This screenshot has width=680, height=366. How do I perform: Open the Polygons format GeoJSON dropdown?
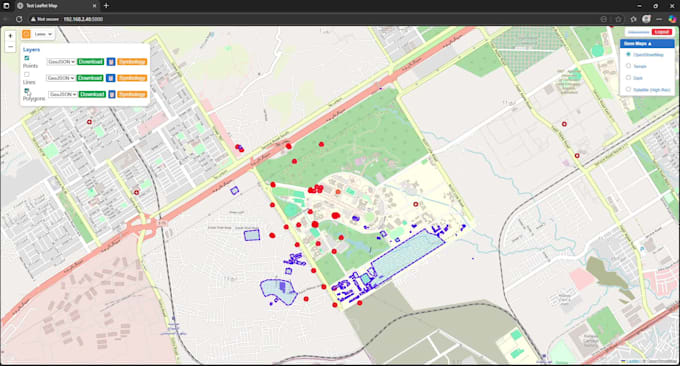62,94
